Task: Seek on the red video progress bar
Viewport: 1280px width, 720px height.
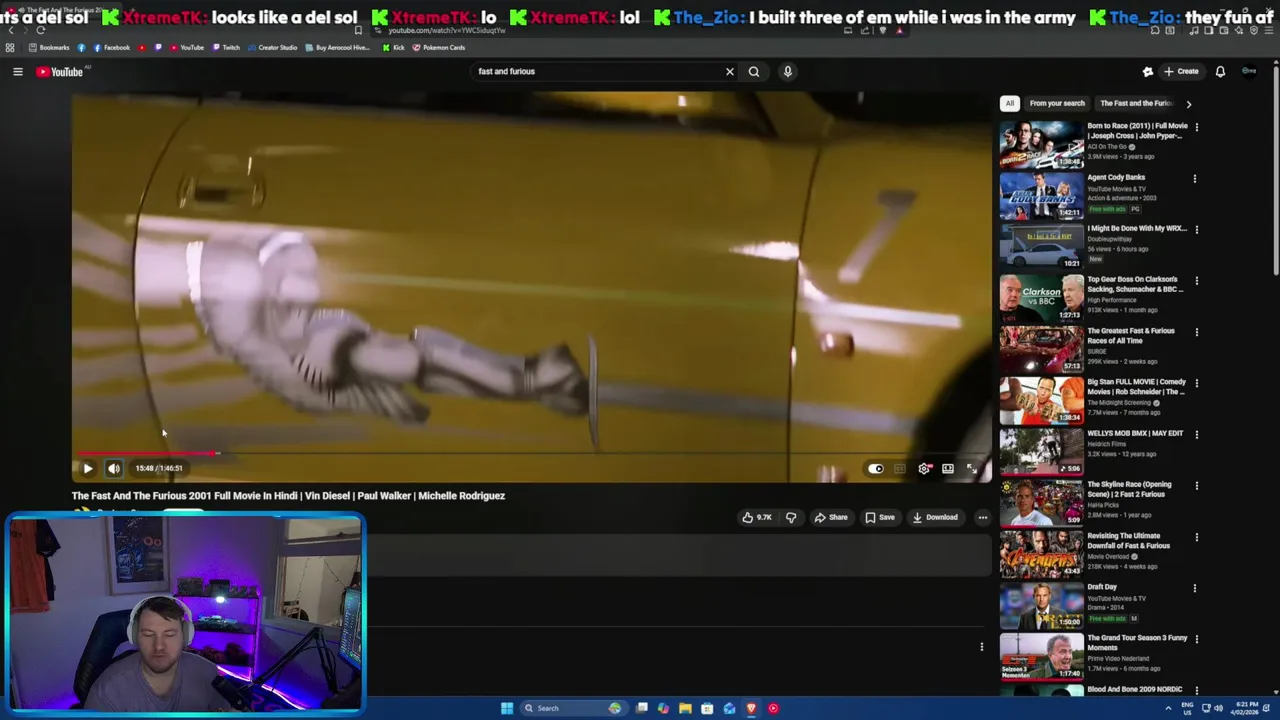Action: click(x=531, y=453)
